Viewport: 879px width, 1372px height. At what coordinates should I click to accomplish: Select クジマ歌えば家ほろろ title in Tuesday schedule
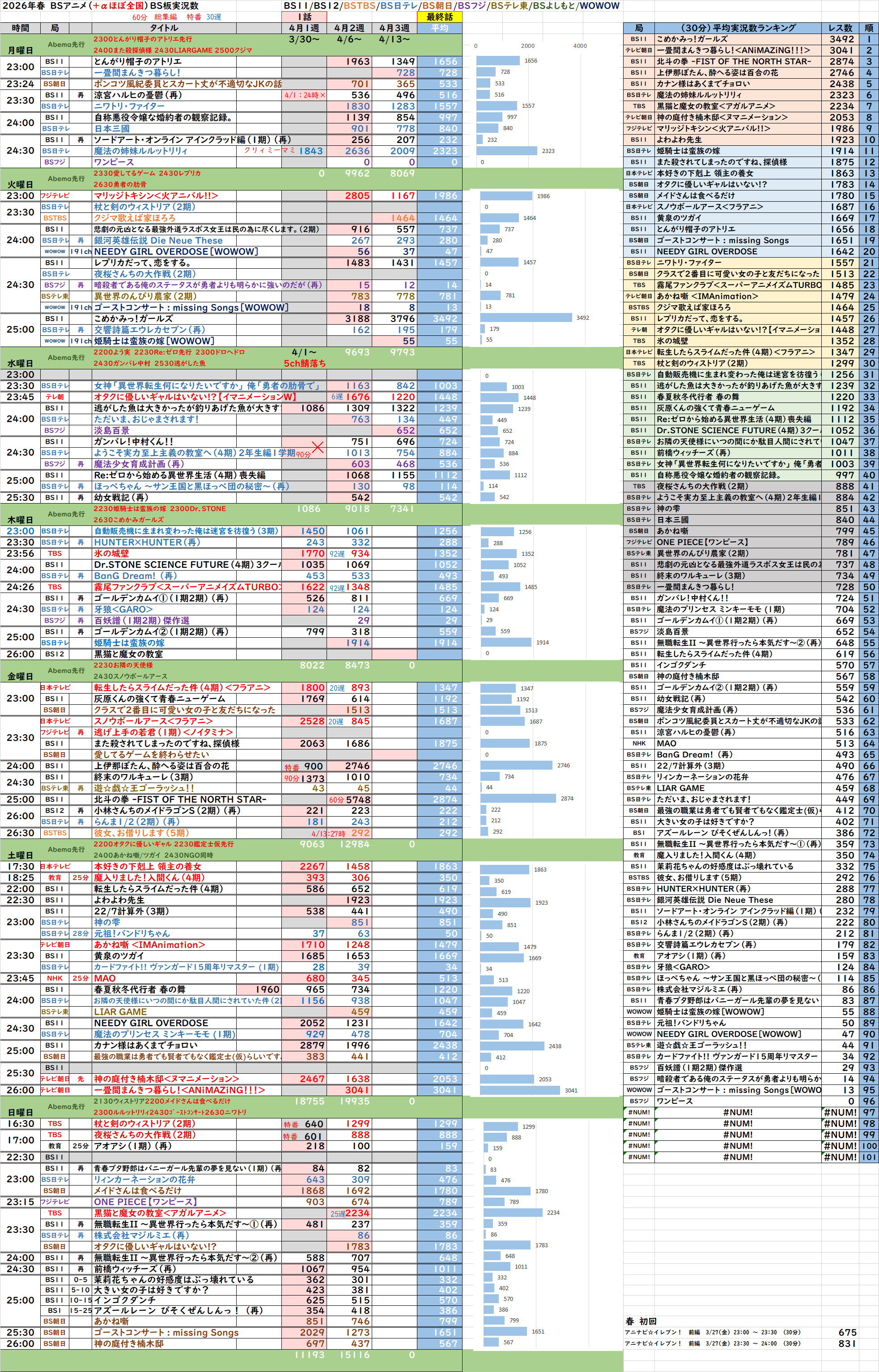click(x=134, y=218)
